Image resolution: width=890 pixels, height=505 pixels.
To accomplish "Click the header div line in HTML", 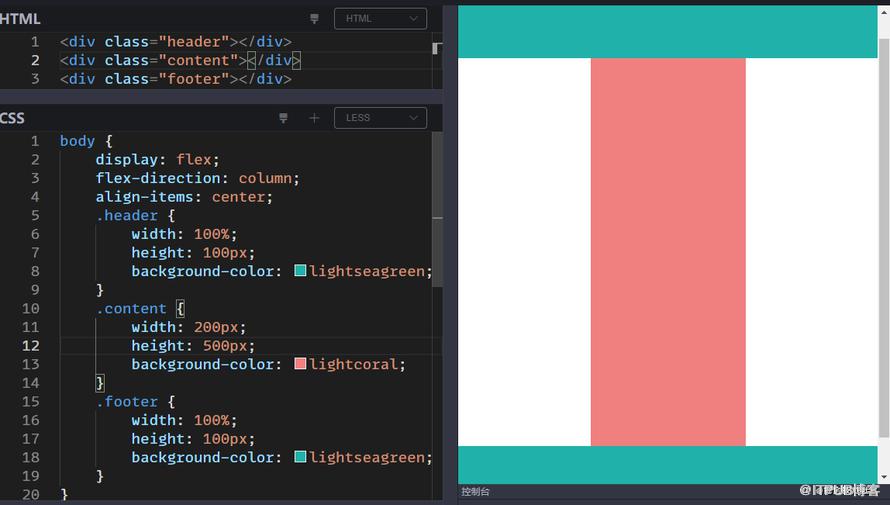I will coord(176,41).
